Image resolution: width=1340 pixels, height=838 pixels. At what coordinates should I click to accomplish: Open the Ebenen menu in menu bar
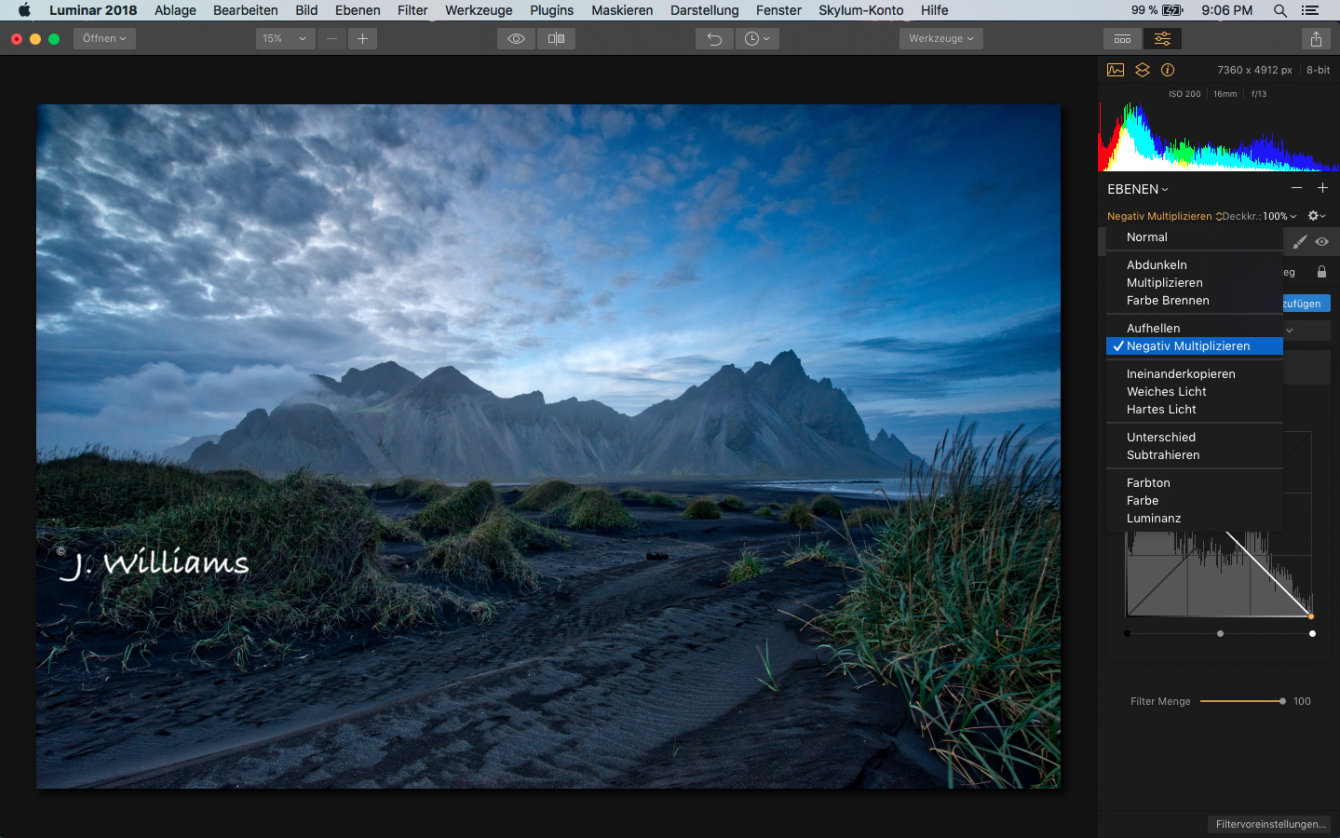[357, 10]
